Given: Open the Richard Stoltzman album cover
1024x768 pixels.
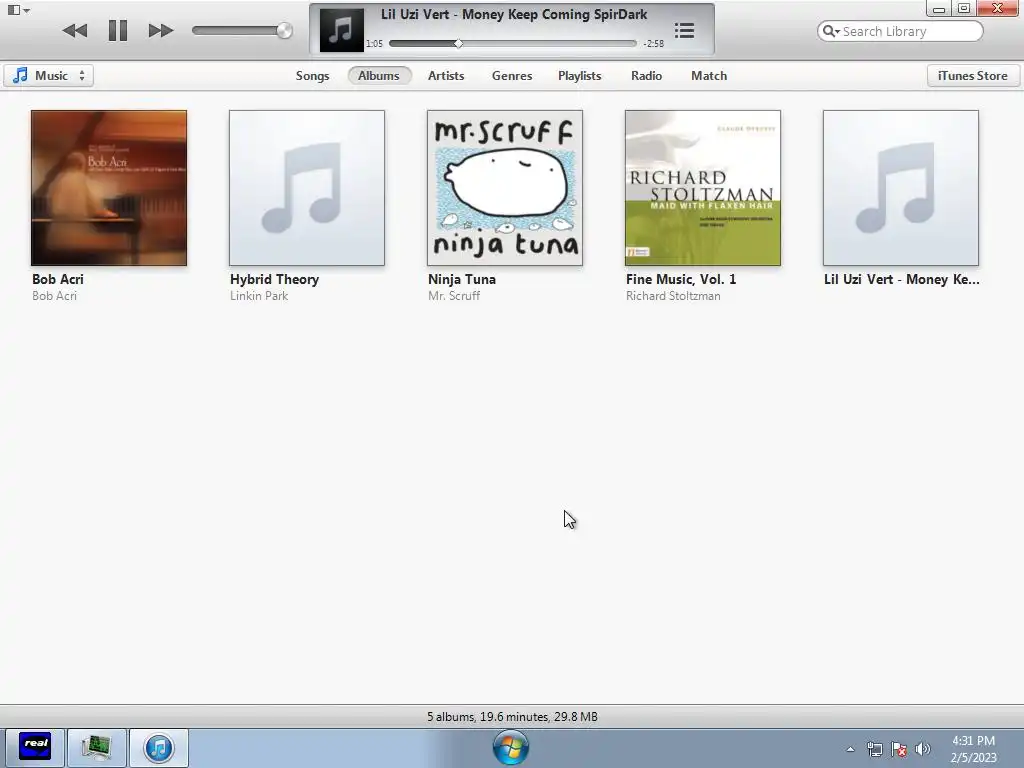Looking at the screenshot, I should click(x=703, y=188).
